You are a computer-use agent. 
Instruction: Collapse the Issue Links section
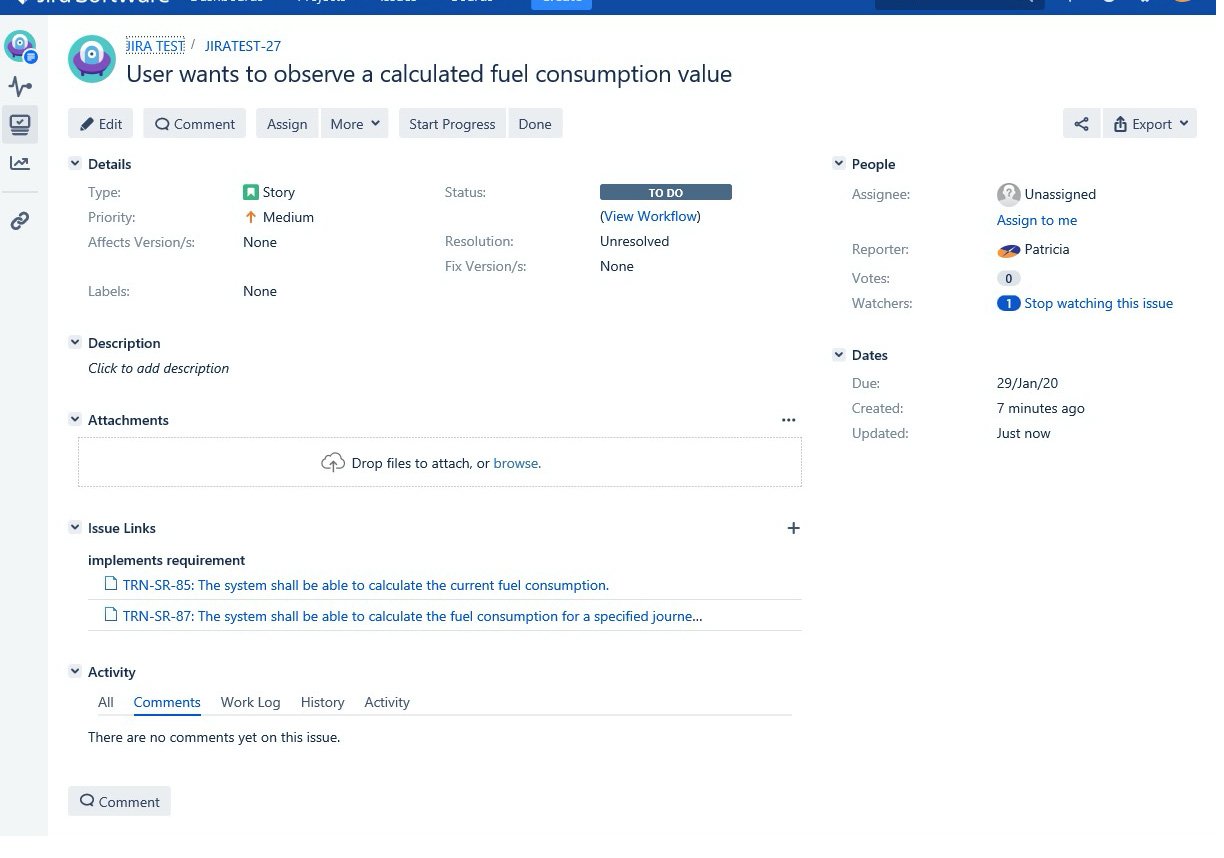point(75,527)
